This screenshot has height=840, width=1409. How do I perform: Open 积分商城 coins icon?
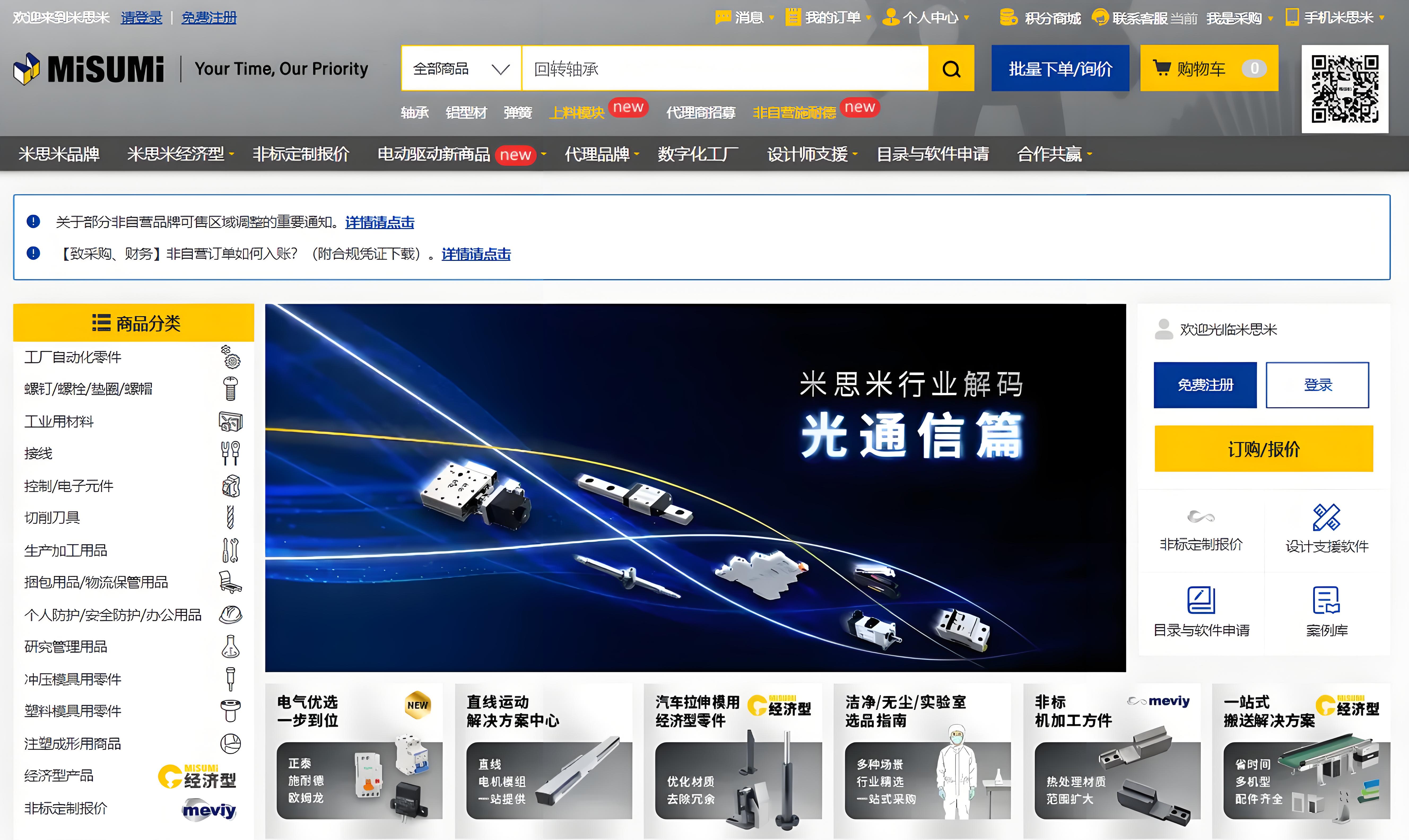[x=1008, y=17]
